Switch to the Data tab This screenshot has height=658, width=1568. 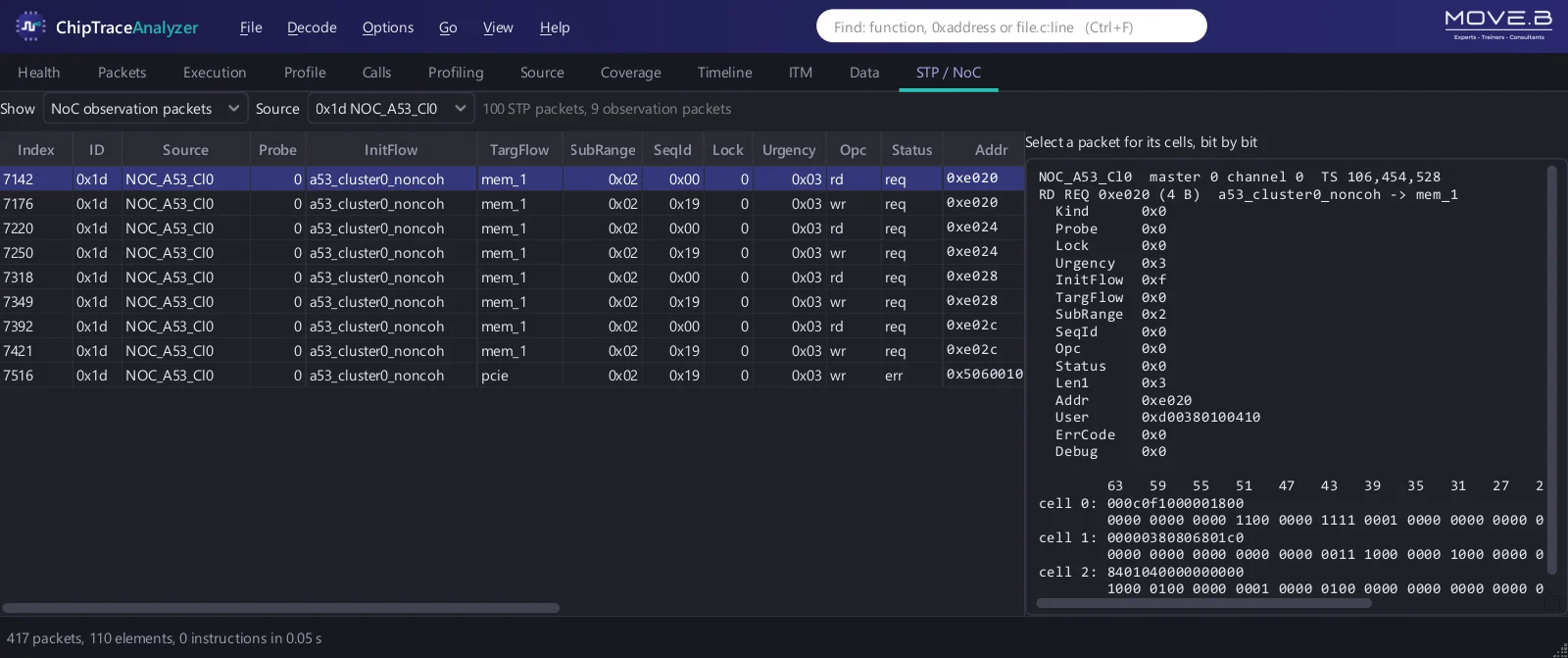tap(864, 73)
